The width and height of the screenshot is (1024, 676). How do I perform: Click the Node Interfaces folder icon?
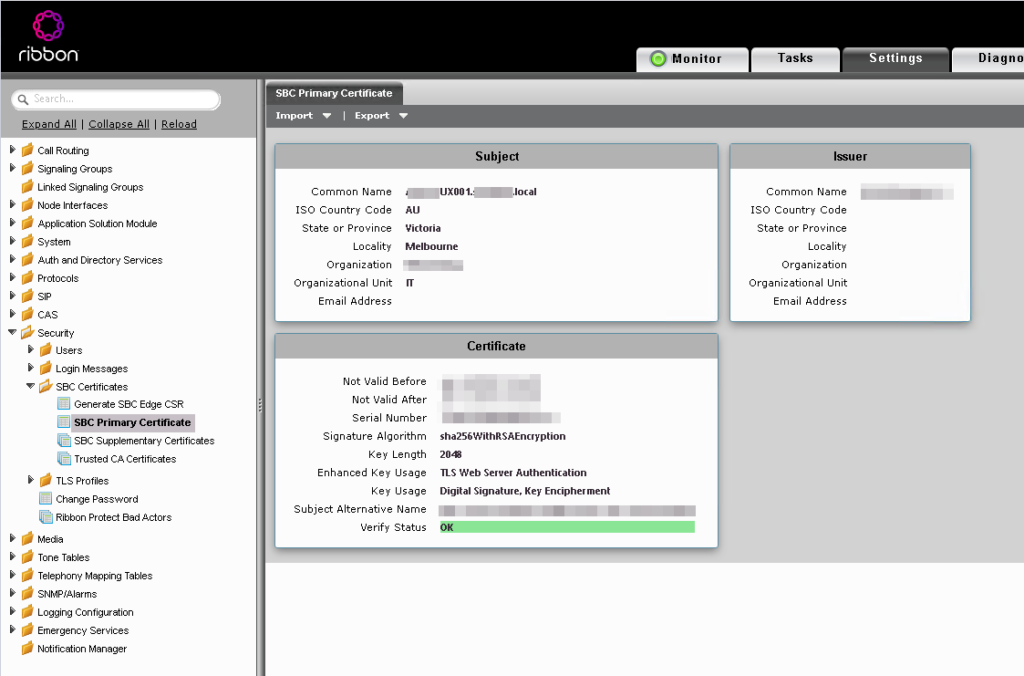[x=27, y=205]
